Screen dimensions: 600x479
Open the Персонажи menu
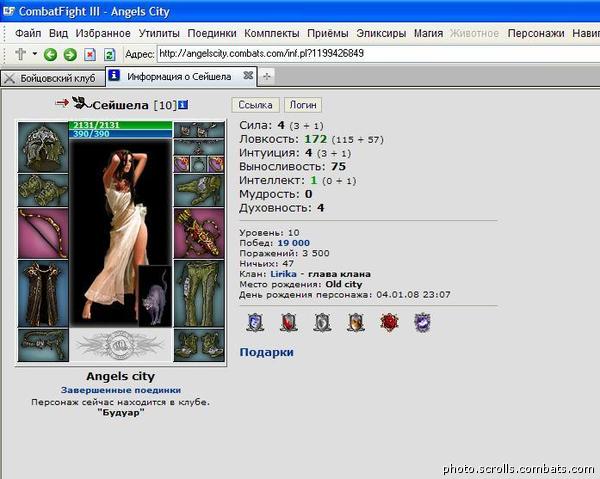(x=536, y=33)
